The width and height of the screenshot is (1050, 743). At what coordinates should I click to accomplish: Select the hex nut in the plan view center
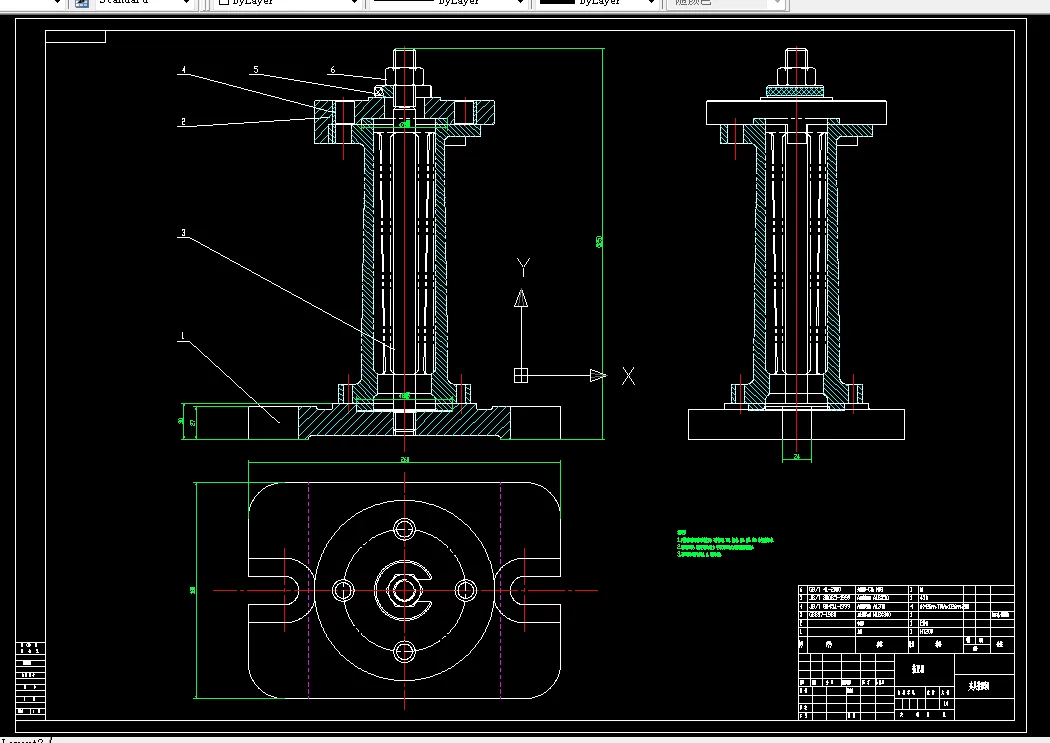pyautogui.click(x=404, y=590)
